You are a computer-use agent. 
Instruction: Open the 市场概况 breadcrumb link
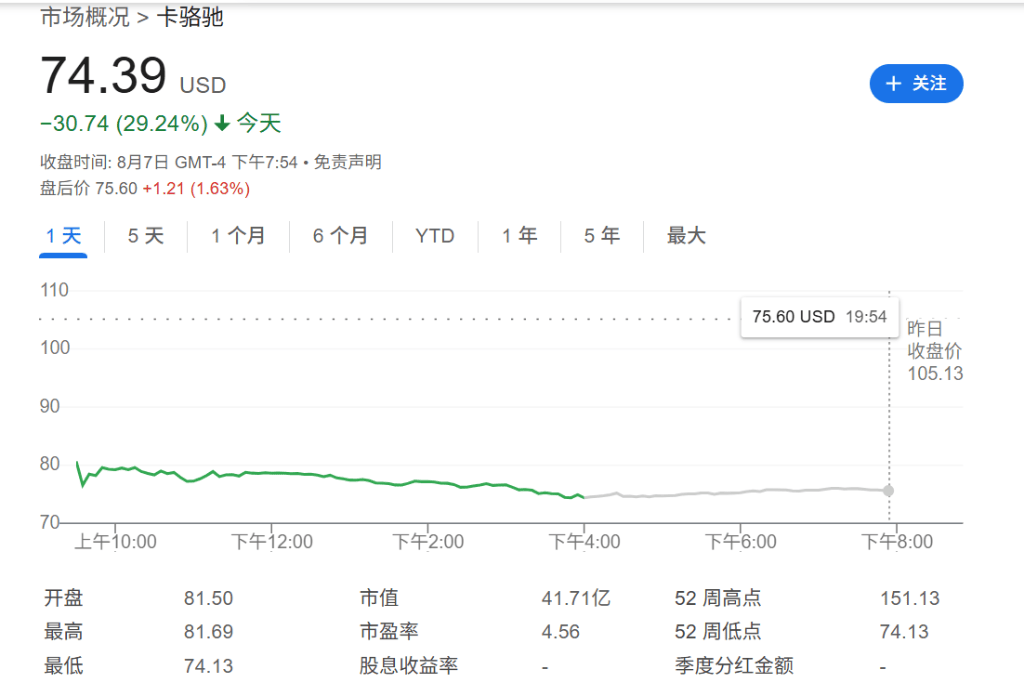pyautogui.click(x=84, y=17)
